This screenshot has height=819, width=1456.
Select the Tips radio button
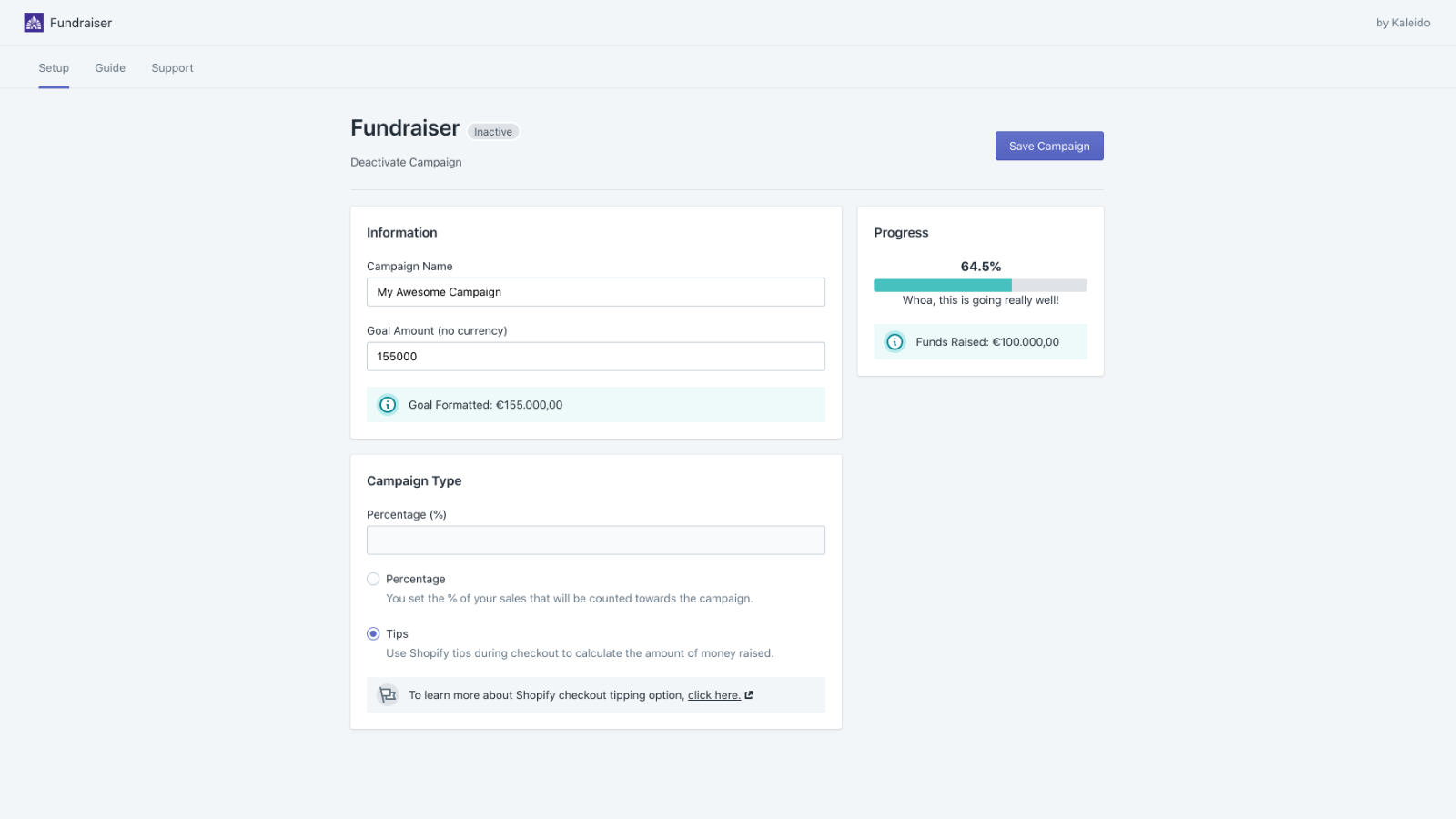click(x=373, y=633)
